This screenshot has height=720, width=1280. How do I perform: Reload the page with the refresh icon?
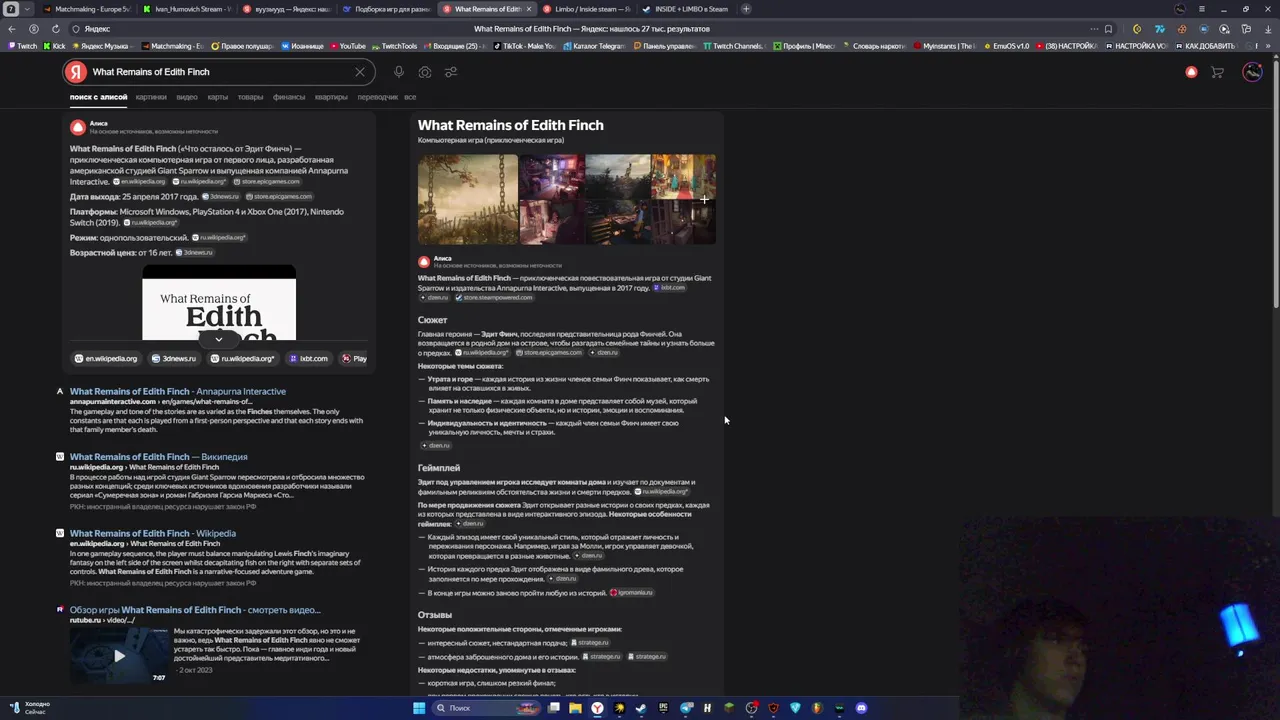55,29
